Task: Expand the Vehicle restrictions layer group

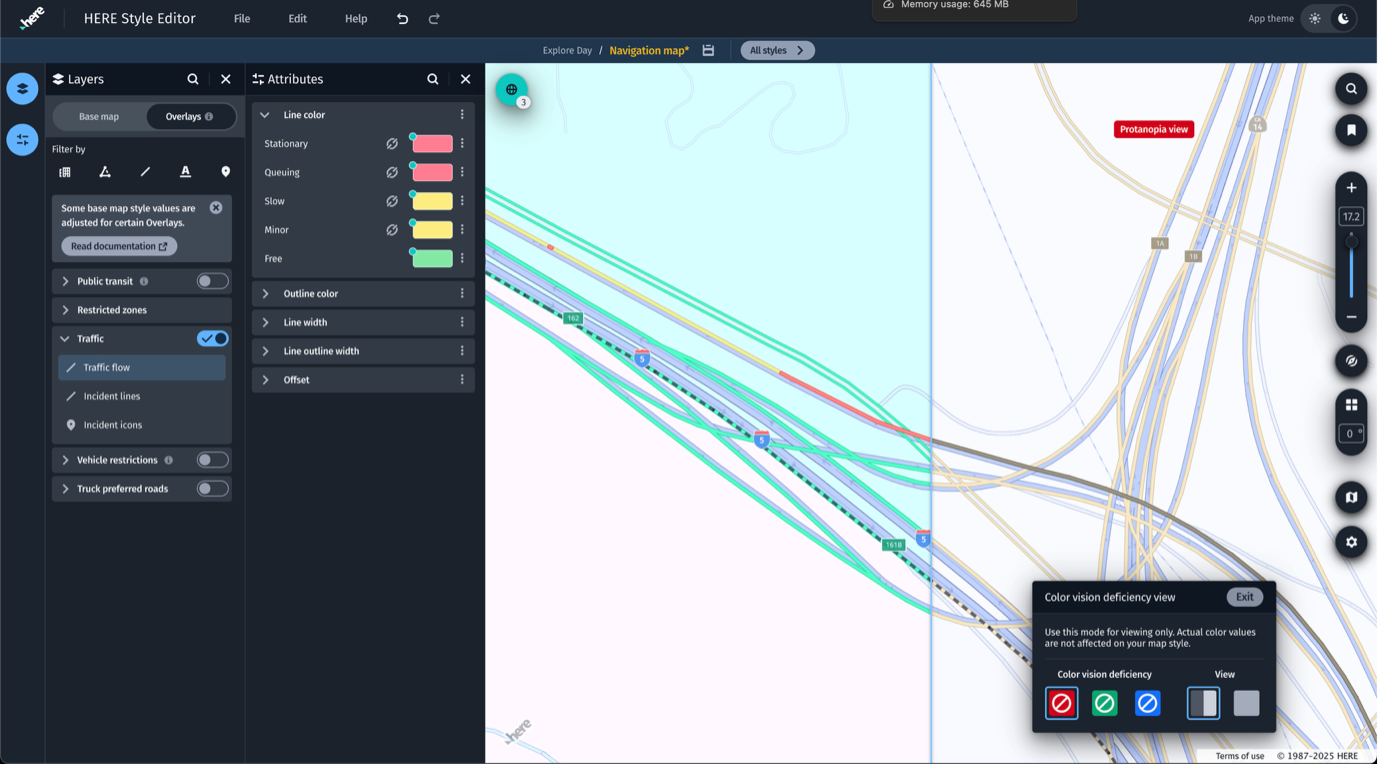Action: click(66, 461)
